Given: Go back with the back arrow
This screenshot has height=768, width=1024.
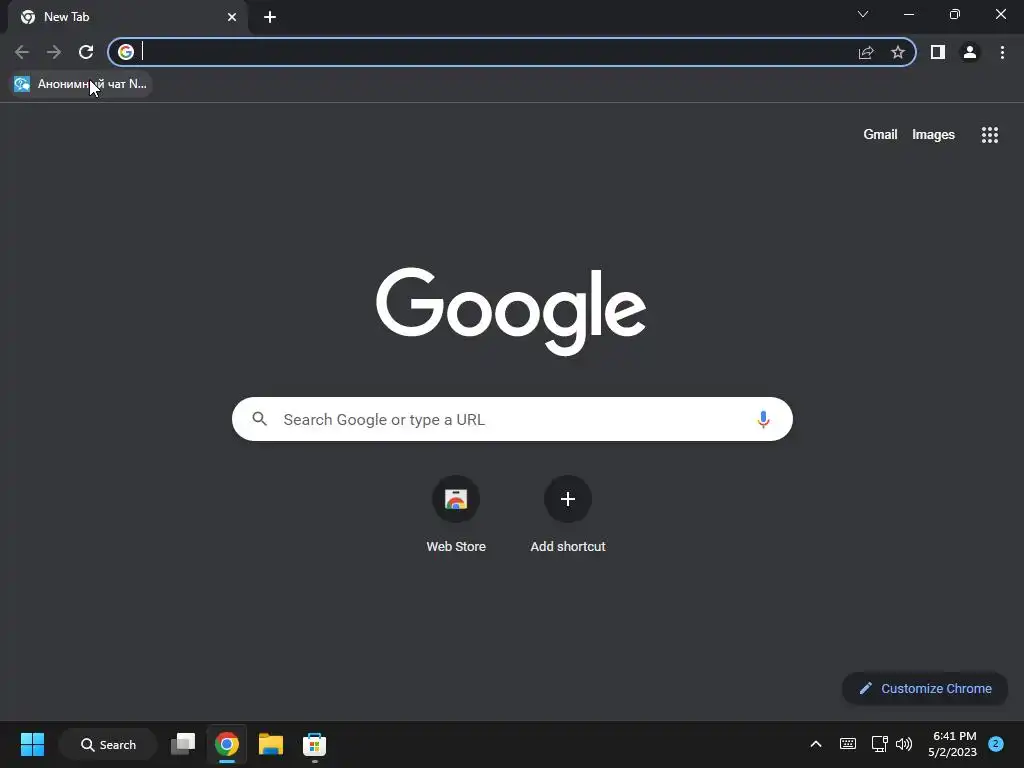Looking at the screenshot, I should [x=22, y=52].
